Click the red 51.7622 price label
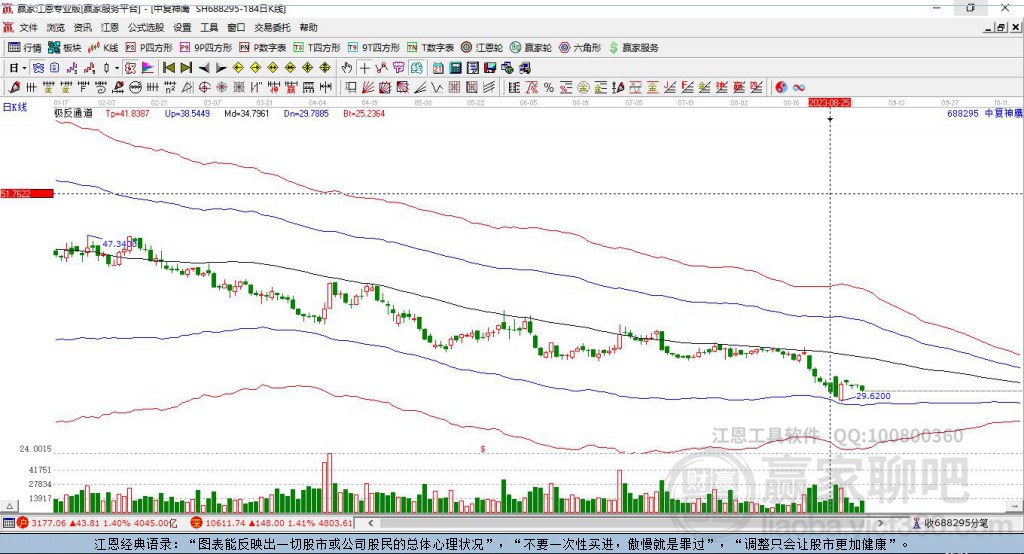The height and width of the screenshot is (554, 1024). pyautogui.click(x=27, y=193)
